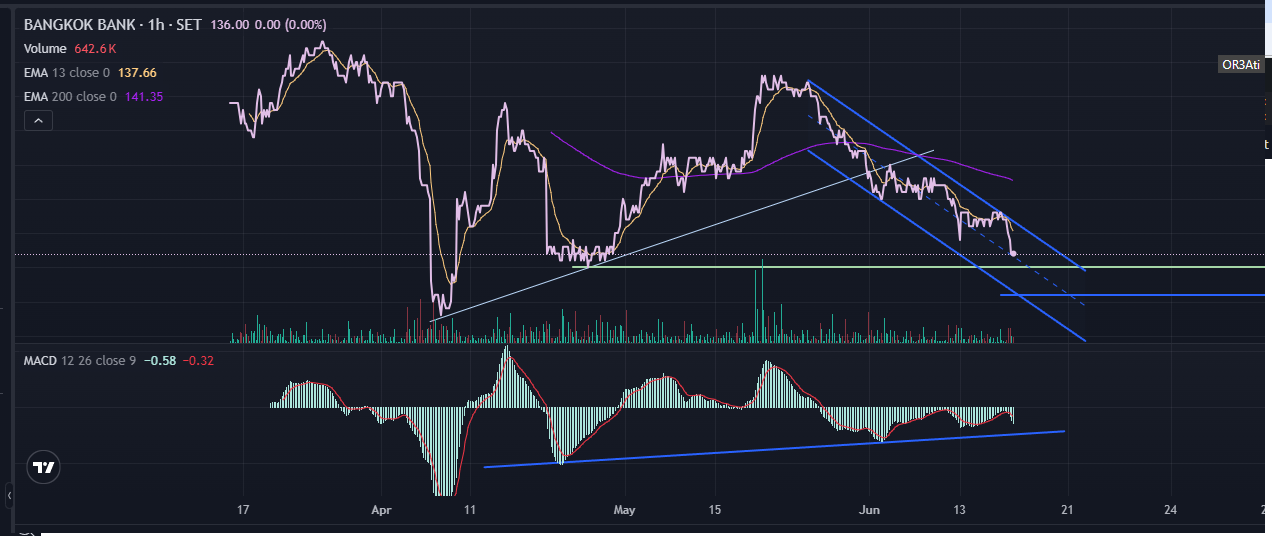Click the 141.35 EMA value
This screenshot has width=1272, height=536.
(144, 97)
